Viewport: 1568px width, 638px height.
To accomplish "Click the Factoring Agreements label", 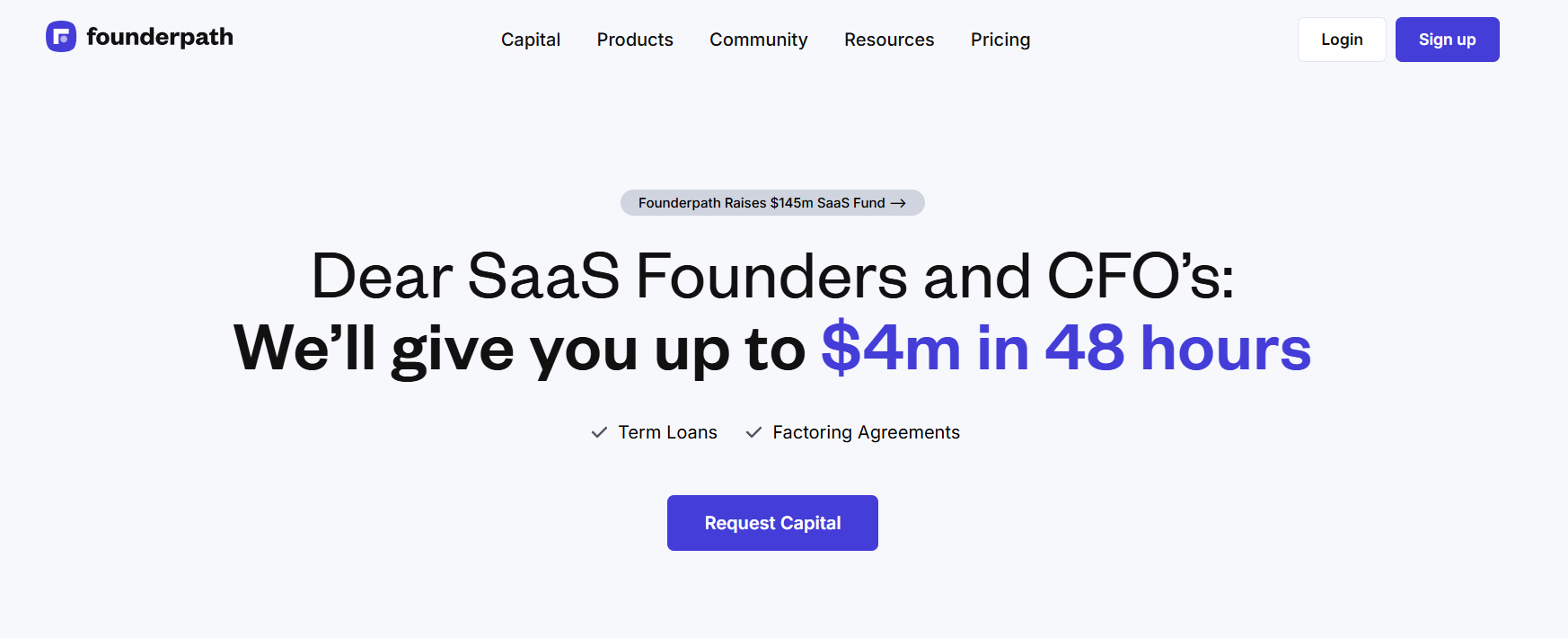I will pyautogui.click(x=866, y=432).
